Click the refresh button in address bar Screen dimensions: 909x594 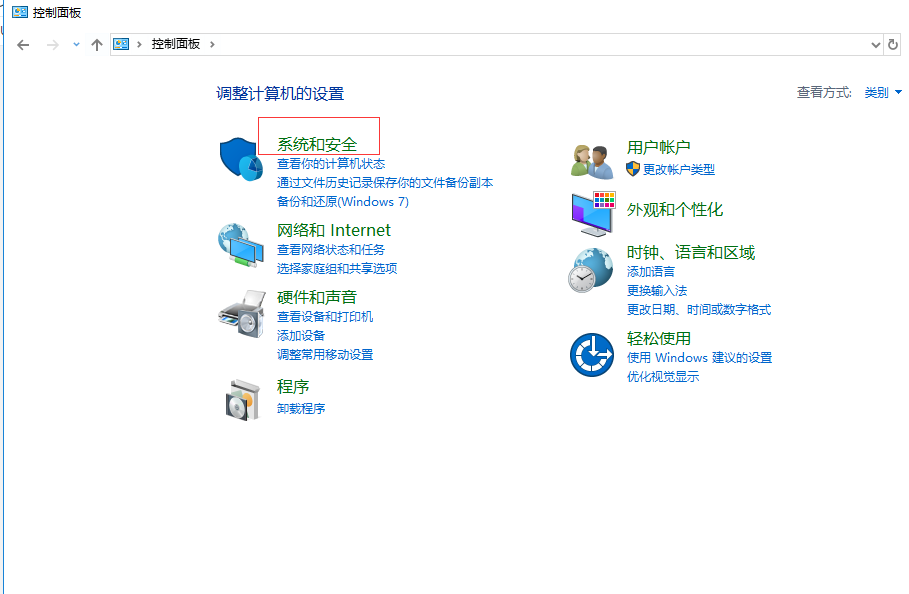pos(893,45)
